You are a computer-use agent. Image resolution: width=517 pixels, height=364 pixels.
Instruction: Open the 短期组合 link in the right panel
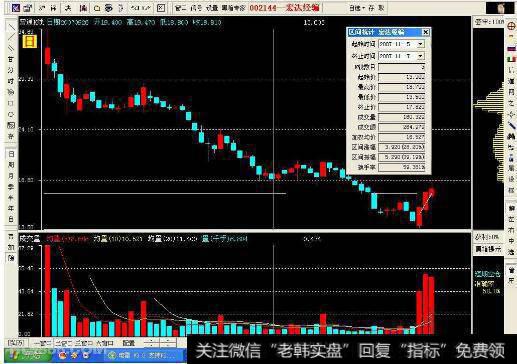(x=488, y=274)
